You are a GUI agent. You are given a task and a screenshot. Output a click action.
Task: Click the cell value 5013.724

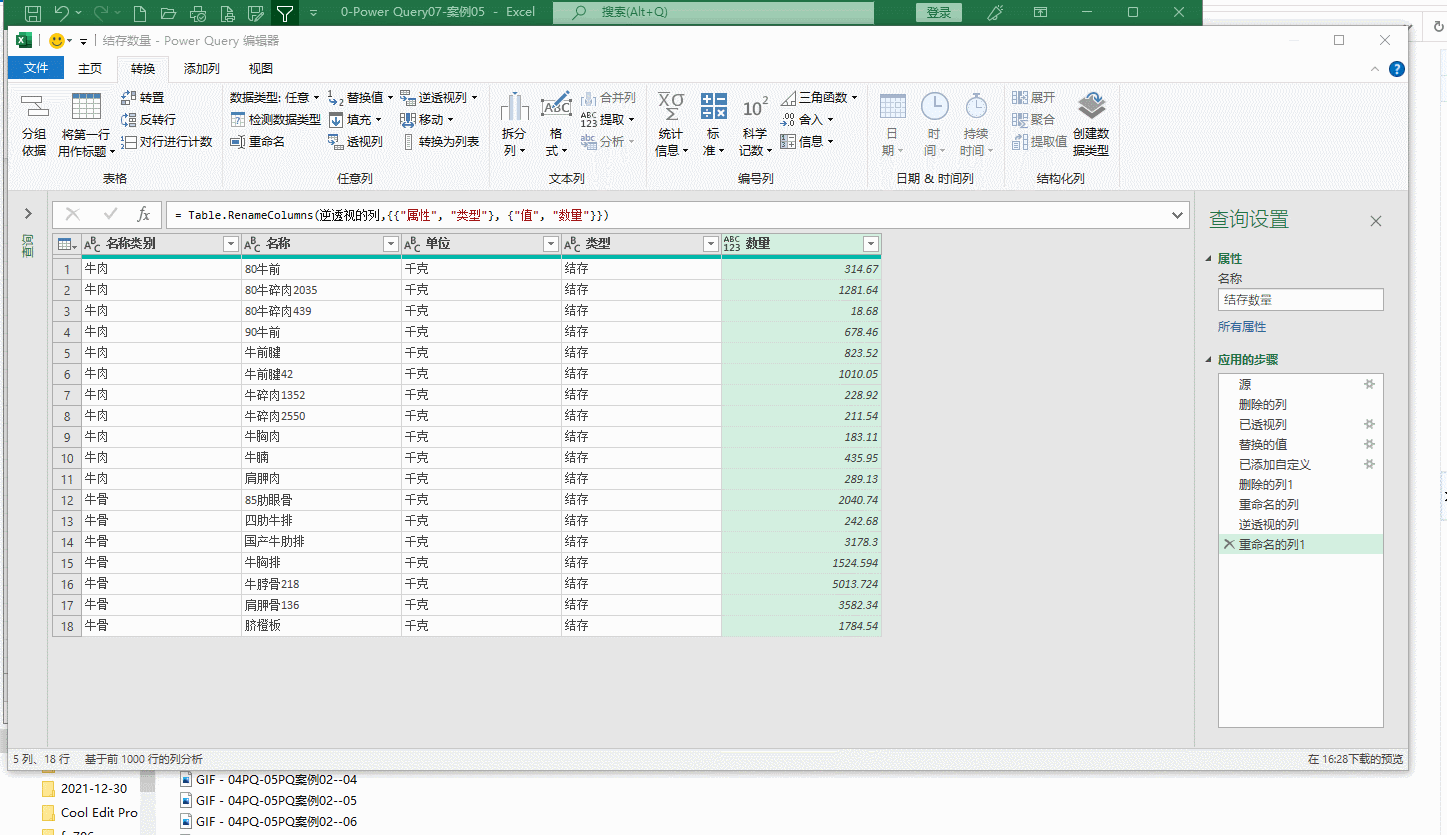point(801,584)
